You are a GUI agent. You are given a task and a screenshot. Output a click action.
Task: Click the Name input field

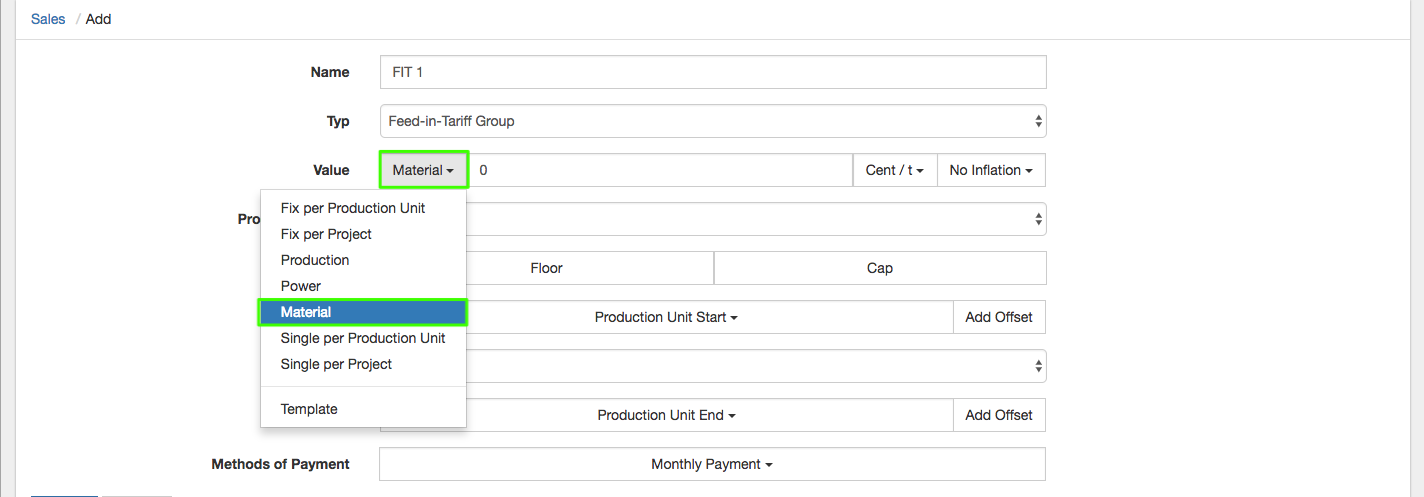[712, 72]
